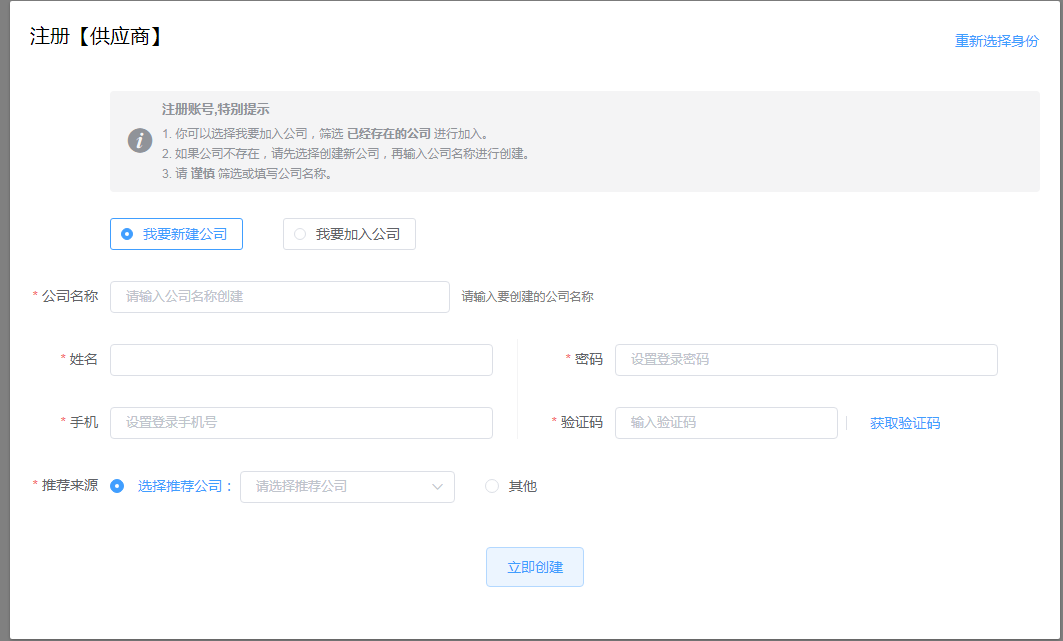
Task: Click the 注册【供应商】 dialog title
Action: click(97, 37)
